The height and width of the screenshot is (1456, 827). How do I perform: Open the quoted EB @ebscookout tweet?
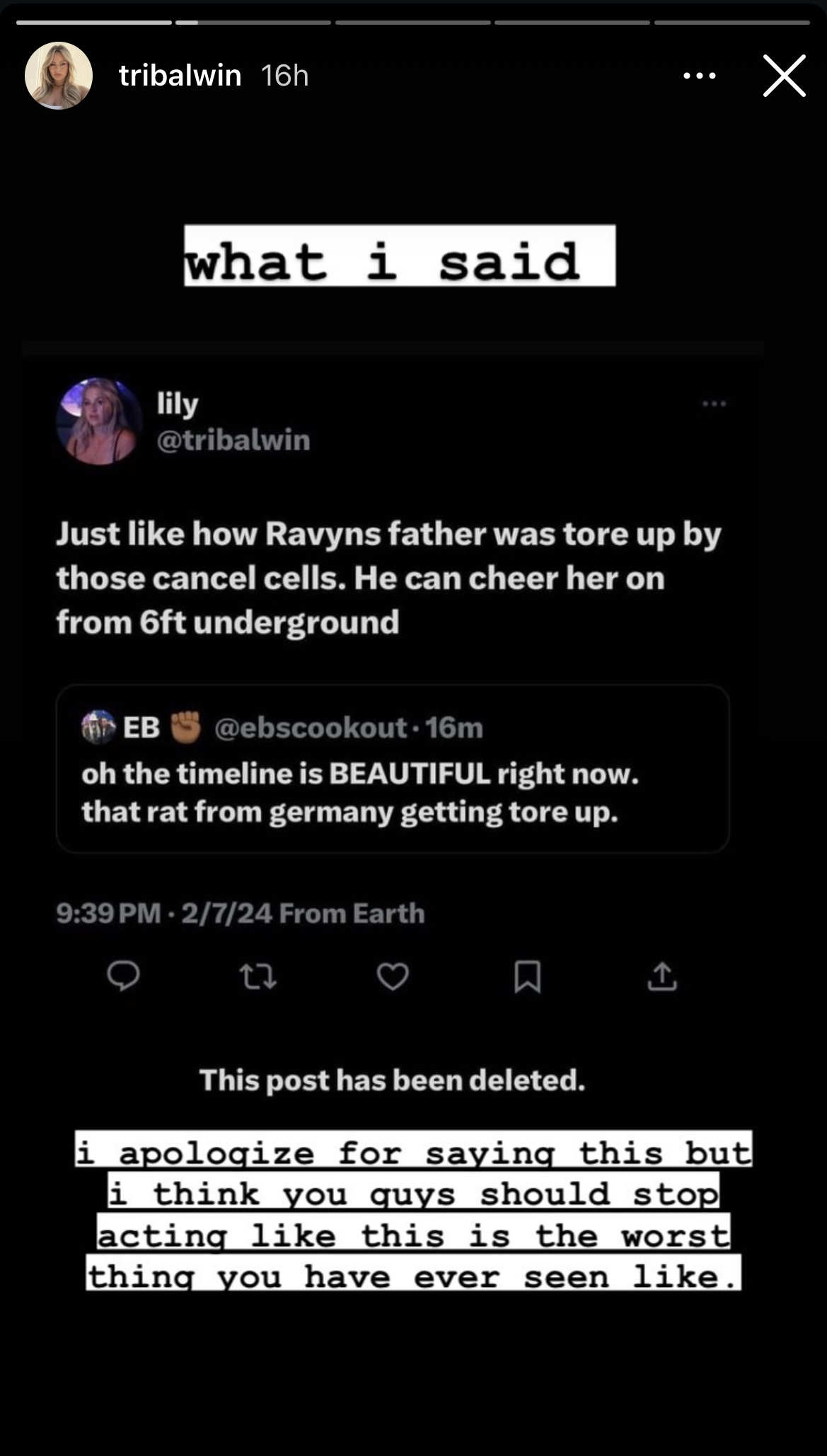tap(393, 769)
